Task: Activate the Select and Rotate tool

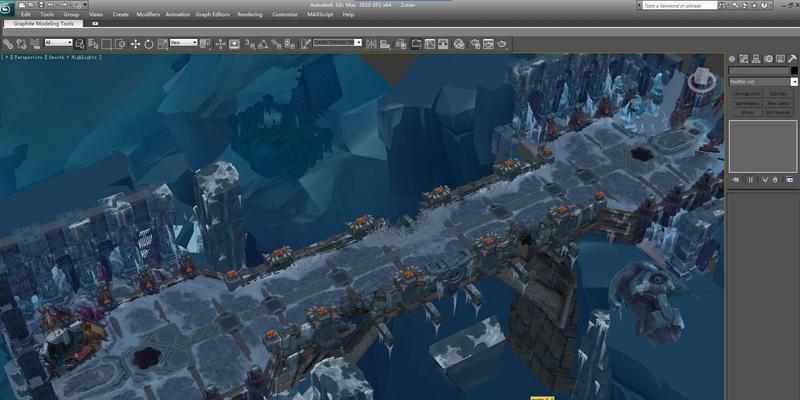Action: 148,44
